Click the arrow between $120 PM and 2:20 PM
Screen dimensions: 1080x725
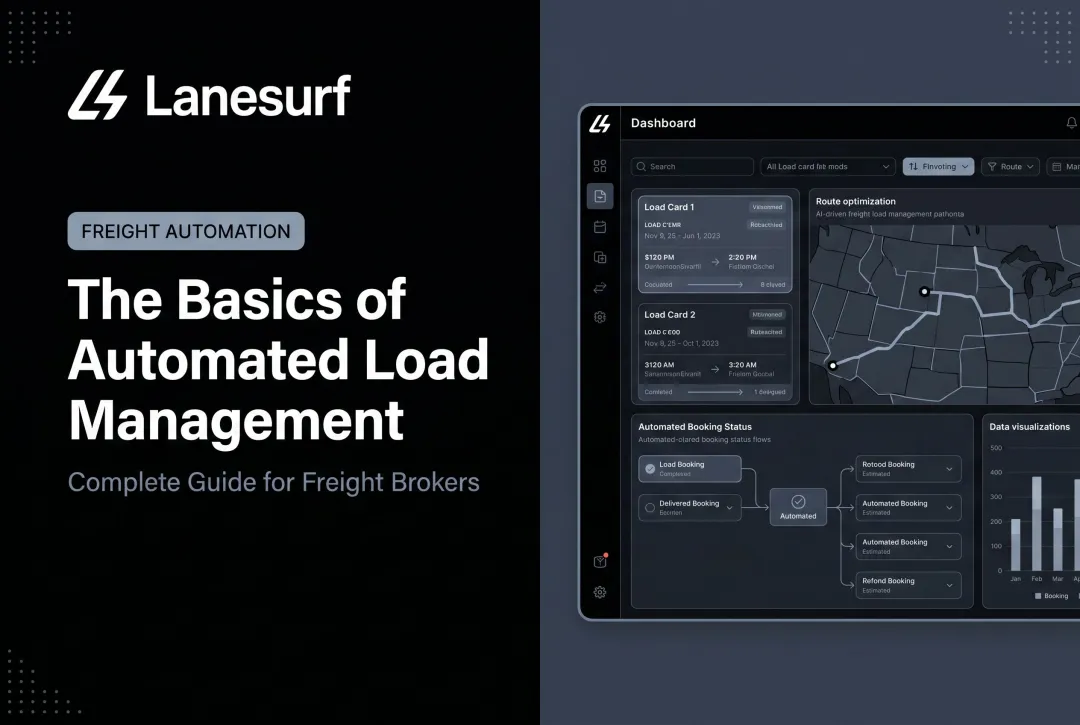(715, 262)
